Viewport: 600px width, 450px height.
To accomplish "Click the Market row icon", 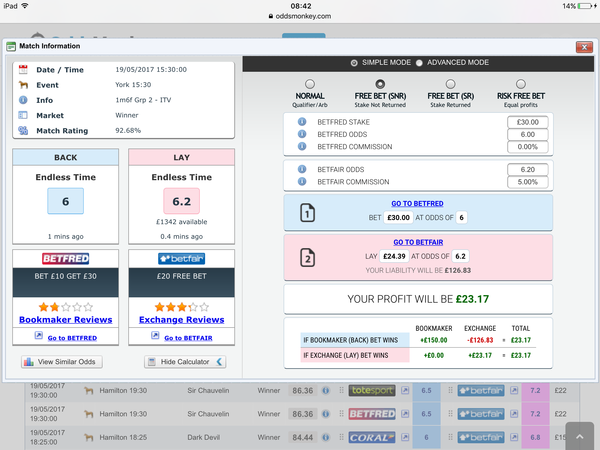I will (23, 115).
